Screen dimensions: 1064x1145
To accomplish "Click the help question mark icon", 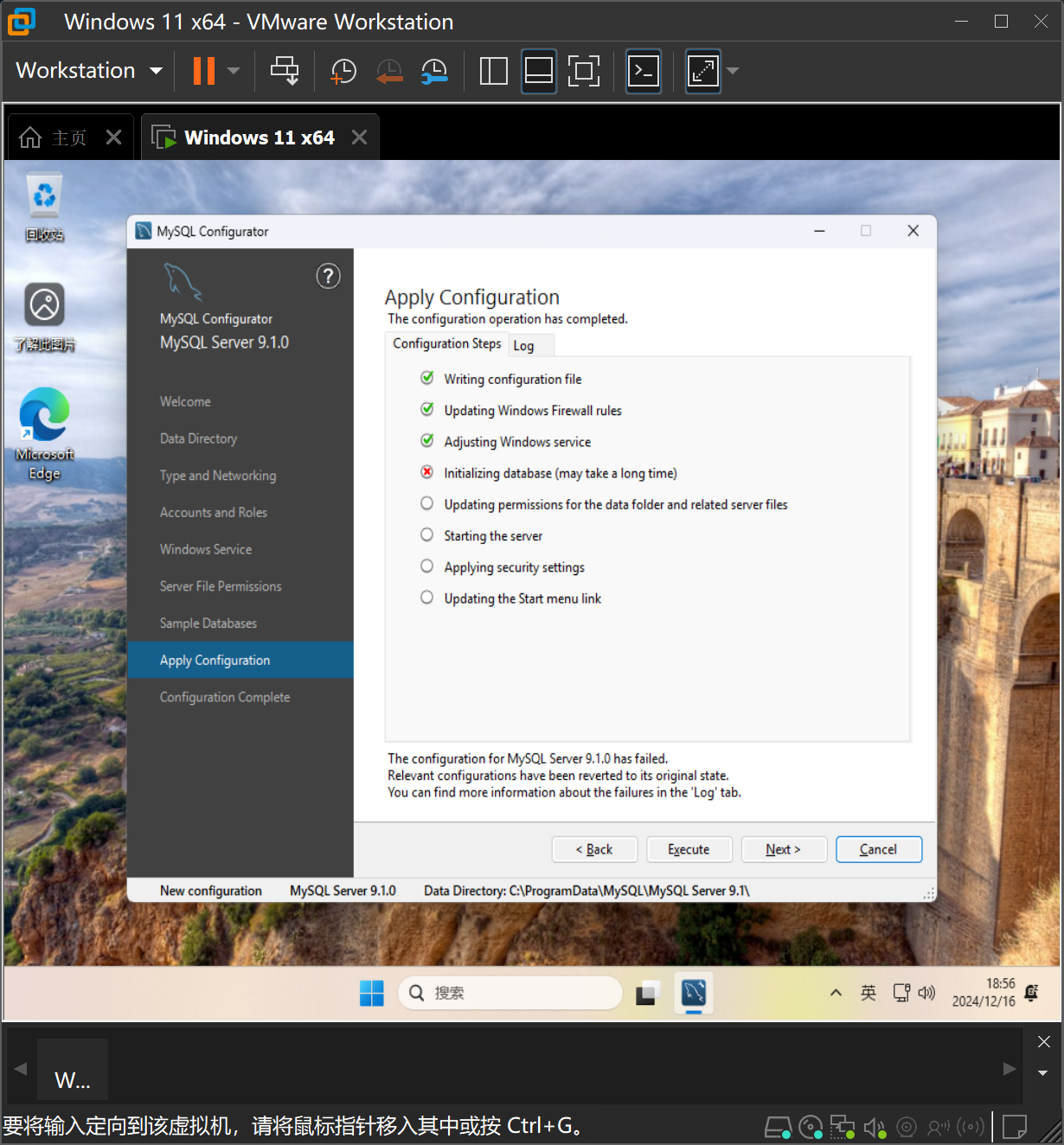I will tap(328, 277).
